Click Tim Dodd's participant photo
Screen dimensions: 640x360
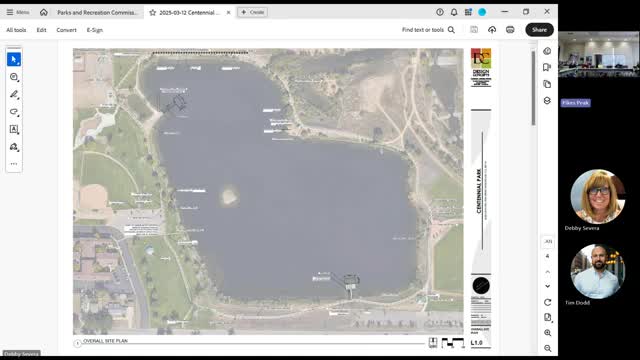598,271
